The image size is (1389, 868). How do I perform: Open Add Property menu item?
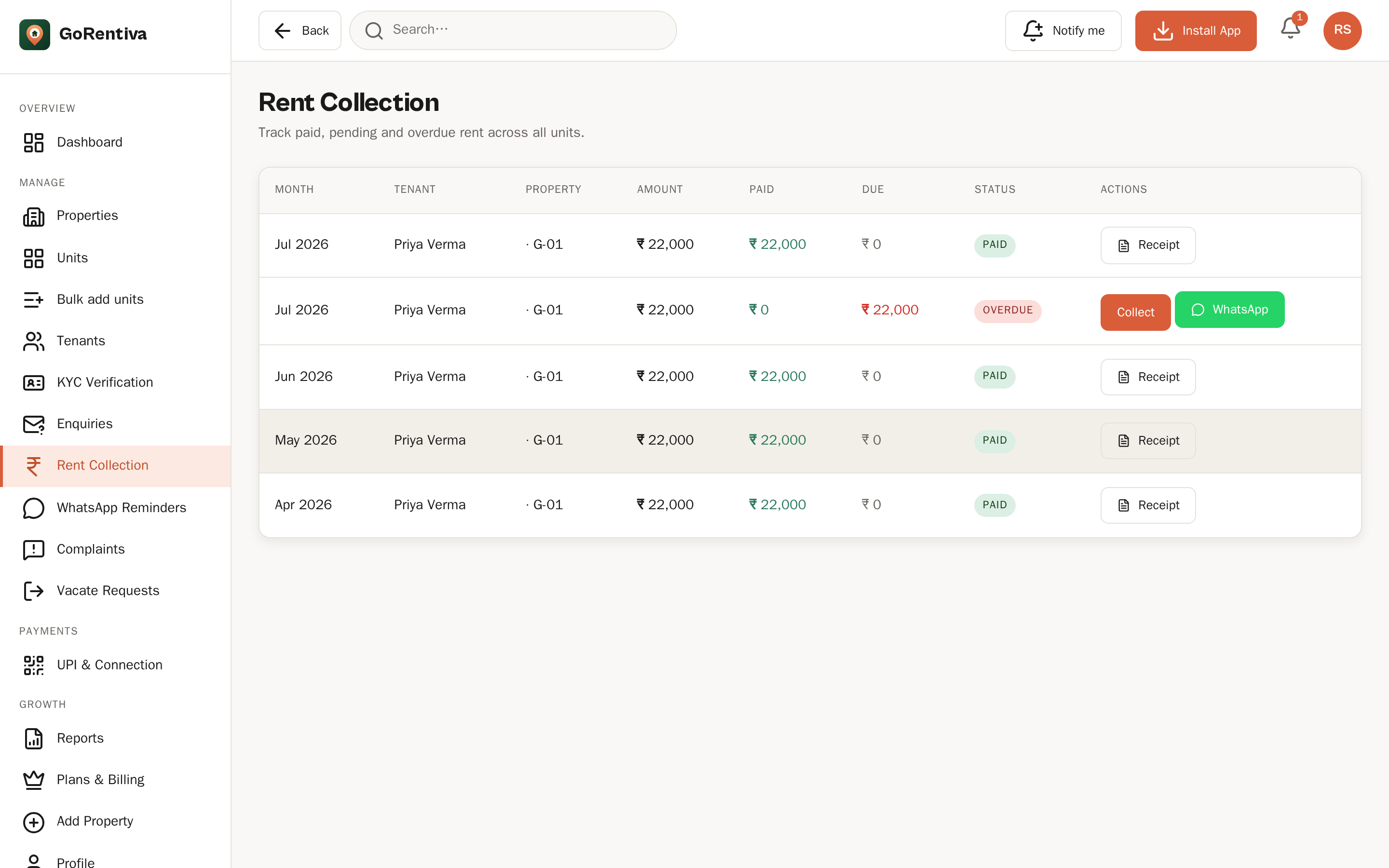click(x=115, y=822)
